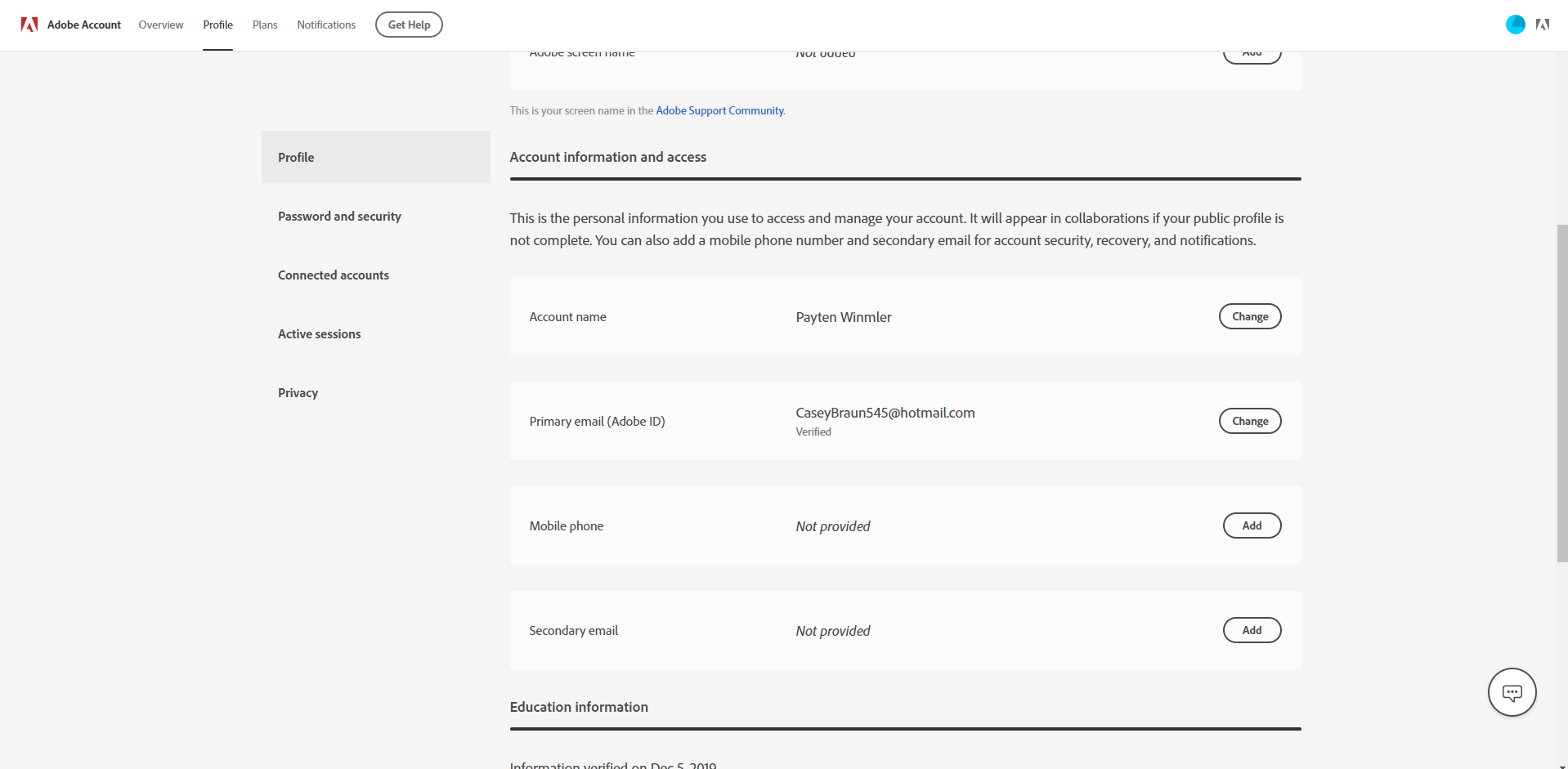Open the chat support bubble icon

(x=1512, y=692)
